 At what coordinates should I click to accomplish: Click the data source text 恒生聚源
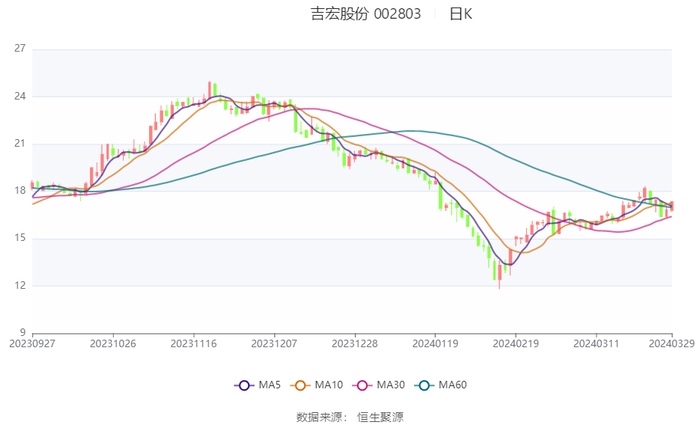[380, 416]
